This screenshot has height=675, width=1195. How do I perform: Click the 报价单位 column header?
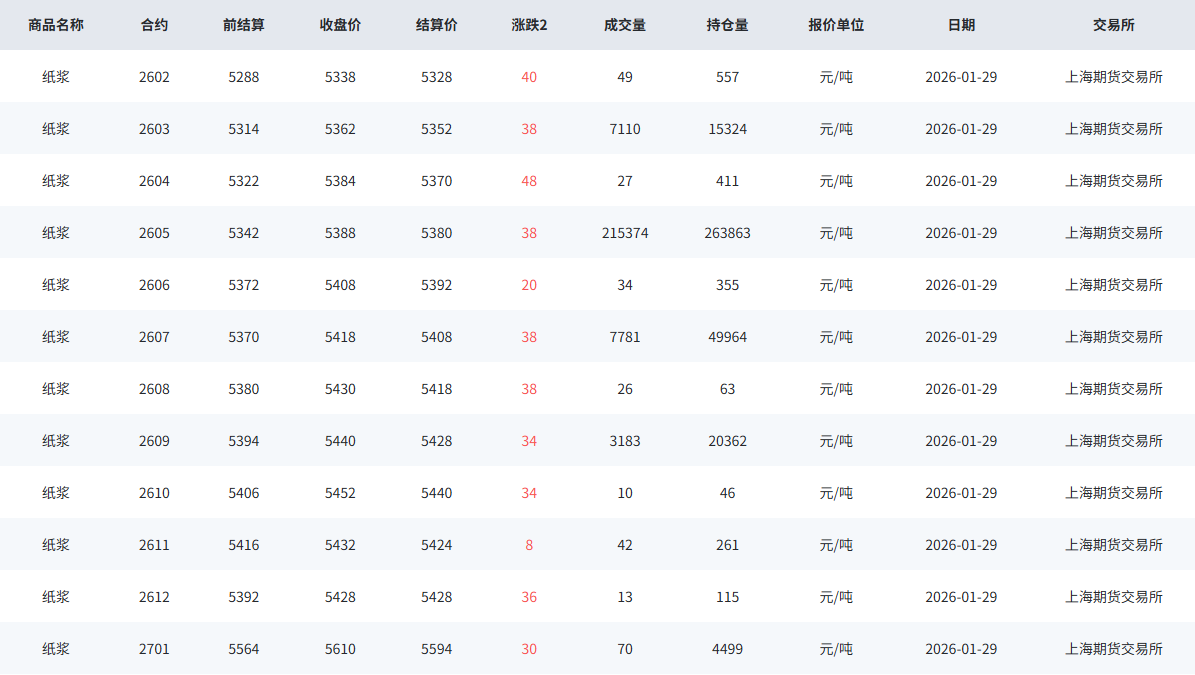(x=836, y=25)
